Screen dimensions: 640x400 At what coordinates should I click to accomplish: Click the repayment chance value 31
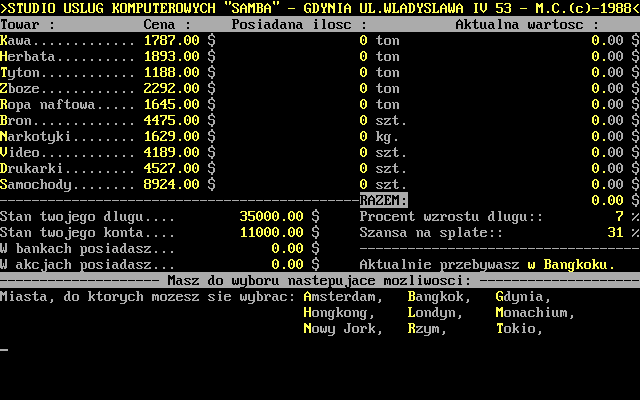[x=616, y=233]
